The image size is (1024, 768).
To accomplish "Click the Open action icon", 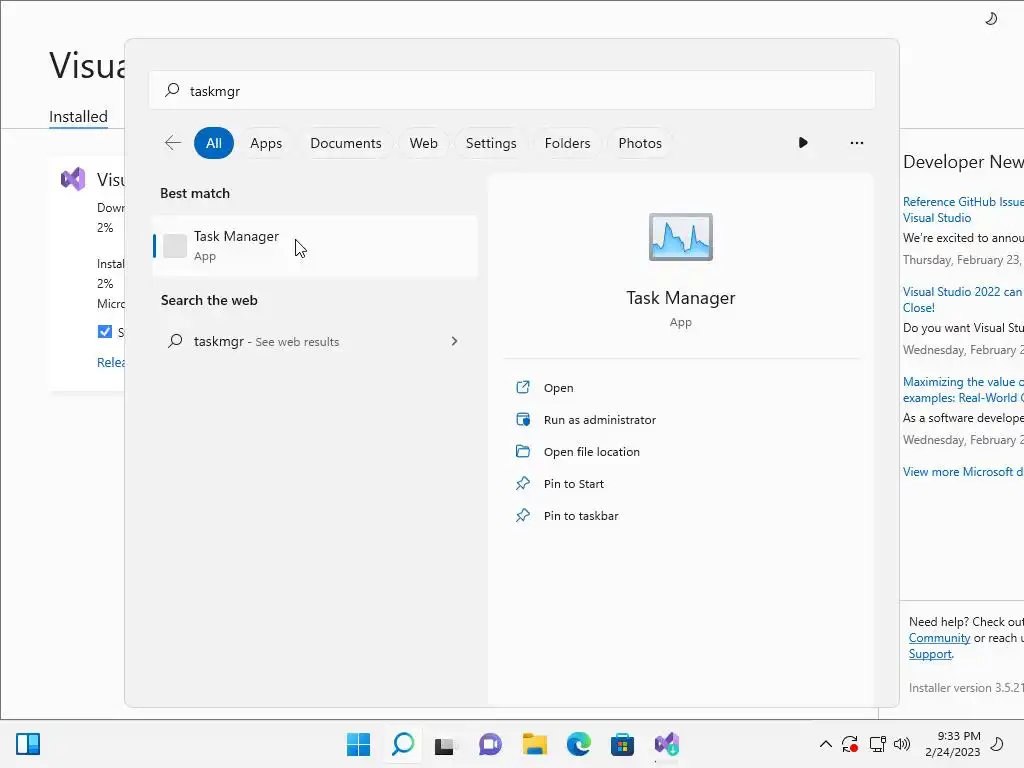I will (x=523, y=387).
